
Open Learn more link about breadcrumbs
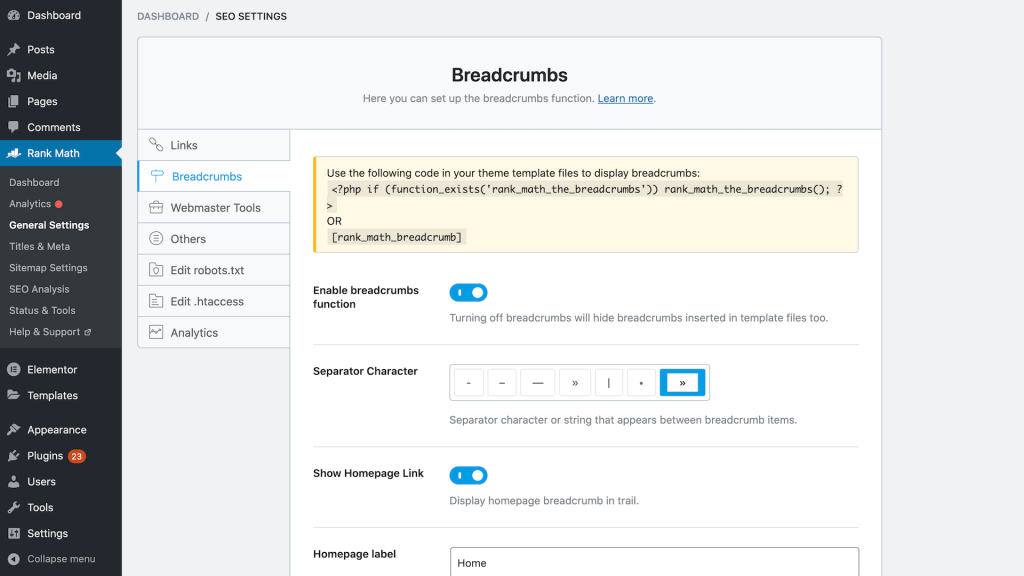pos(625,99)
